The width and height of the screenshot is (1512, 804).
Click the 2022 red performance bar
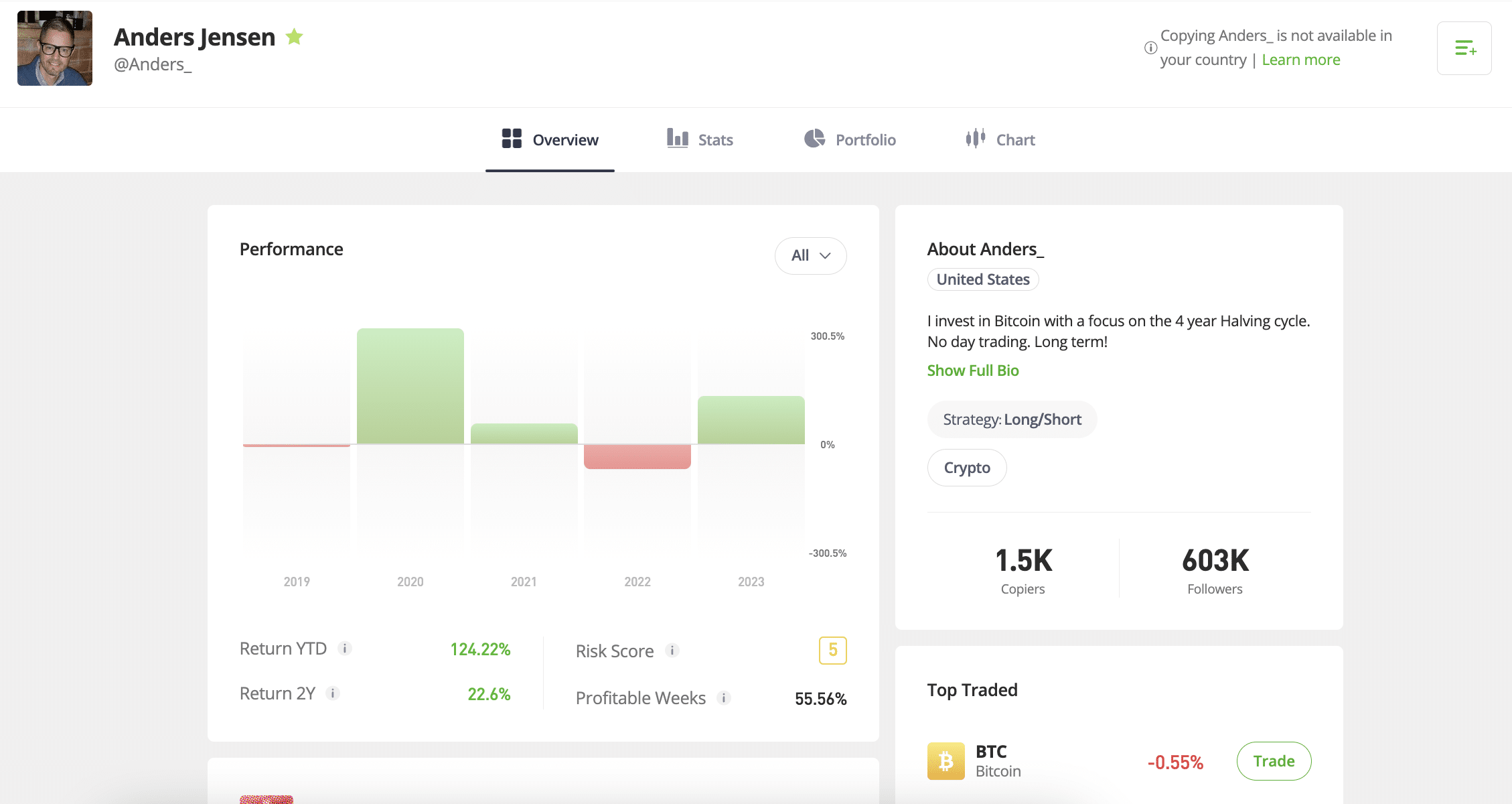637,456
